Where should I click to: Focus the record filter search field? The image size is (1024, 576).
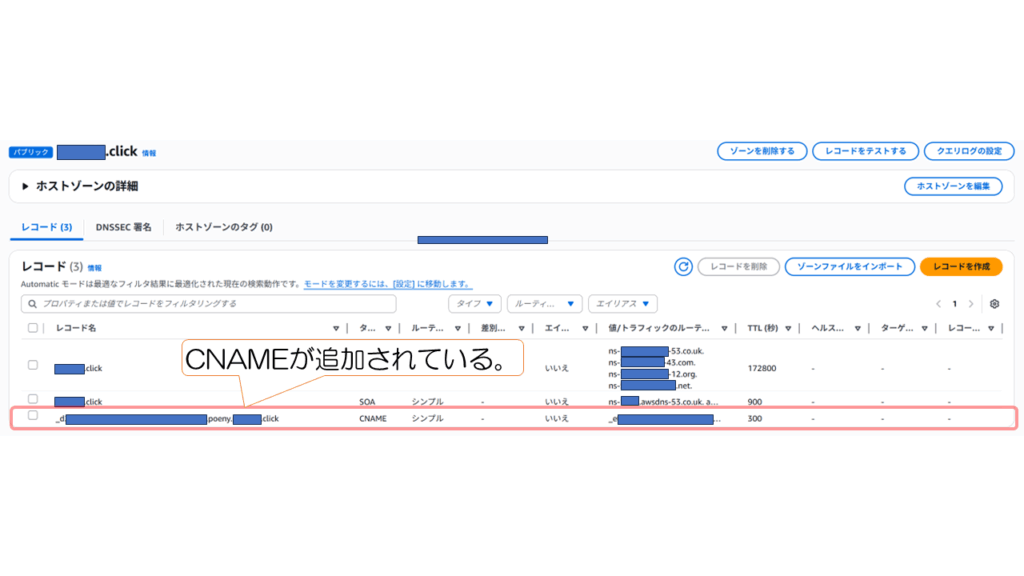point(208,304)
